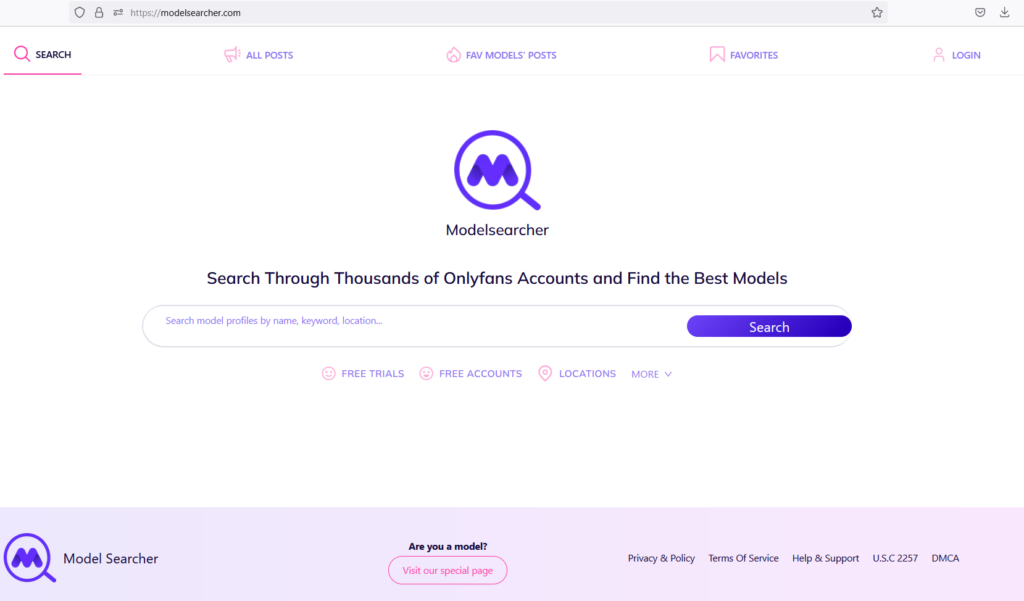Click the Login user icon
The width and height of the screenshot is (1024, 601).
(x=938, y=55)
